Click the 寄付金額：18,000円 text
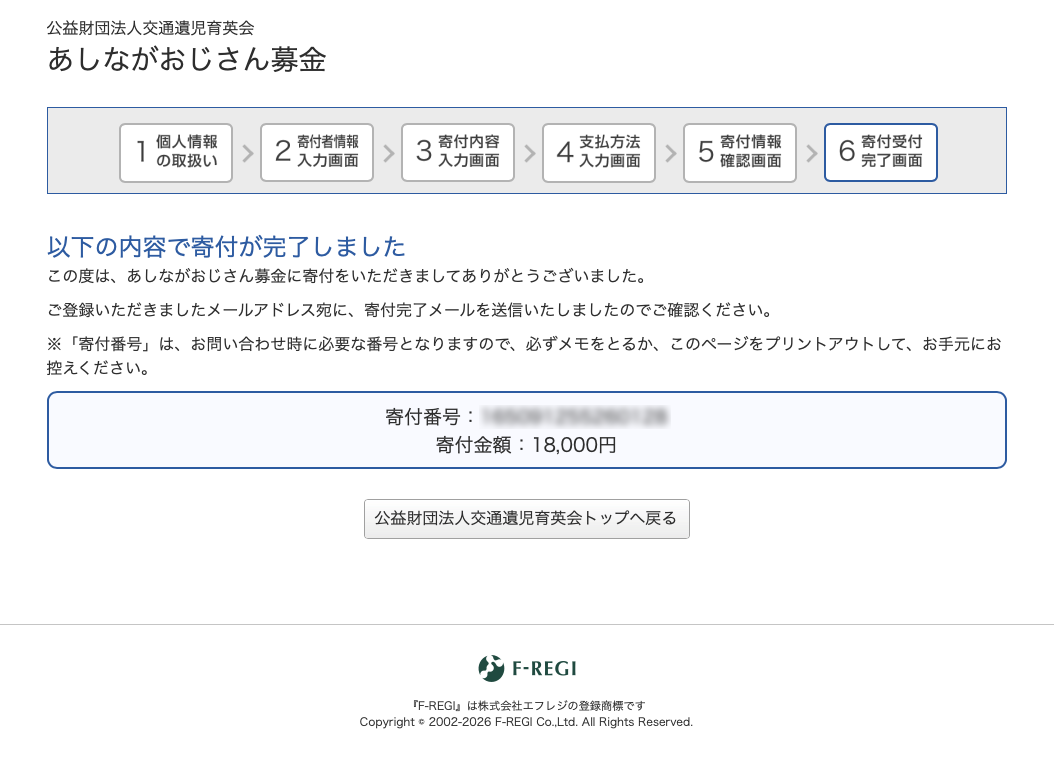Viewport: 1054px width, 772px height. [x=526, y=445]
